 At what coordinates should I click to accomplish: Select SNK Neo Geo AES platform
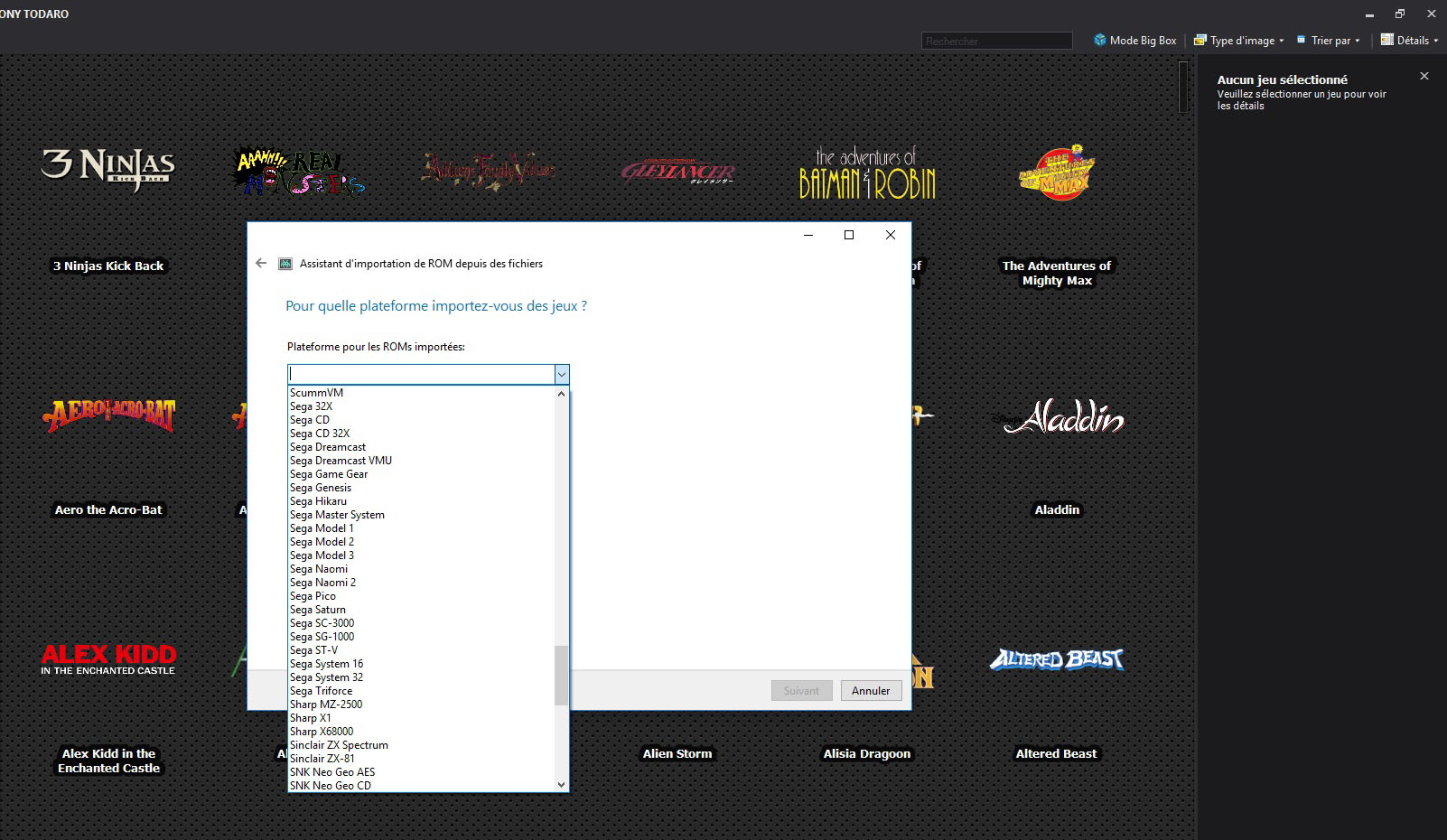click(x=421, y=772)
